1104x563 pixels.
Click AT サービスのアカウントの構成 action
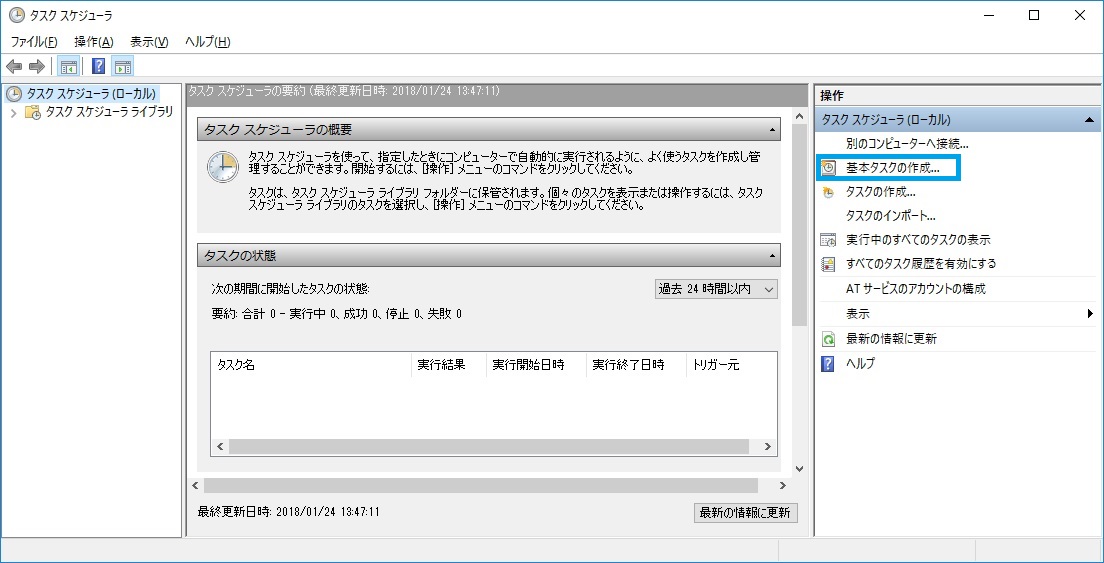pyautogui.click(x=915, y=289)
